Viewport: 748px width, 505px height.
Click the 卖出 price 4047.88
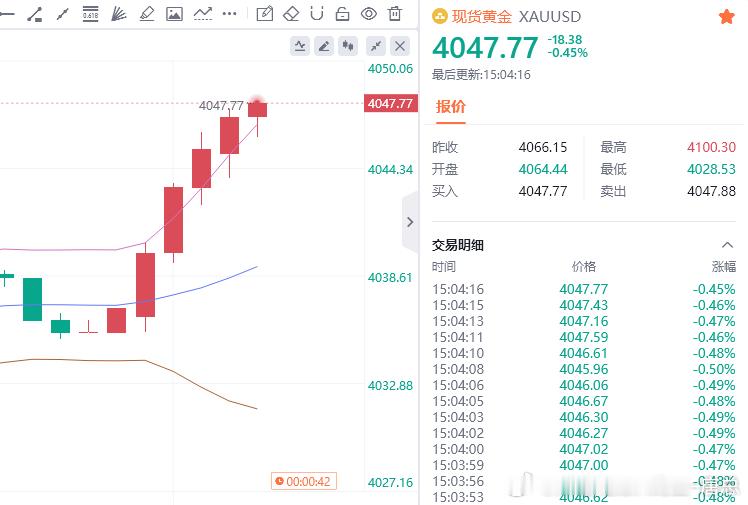(x=711, y=191)
